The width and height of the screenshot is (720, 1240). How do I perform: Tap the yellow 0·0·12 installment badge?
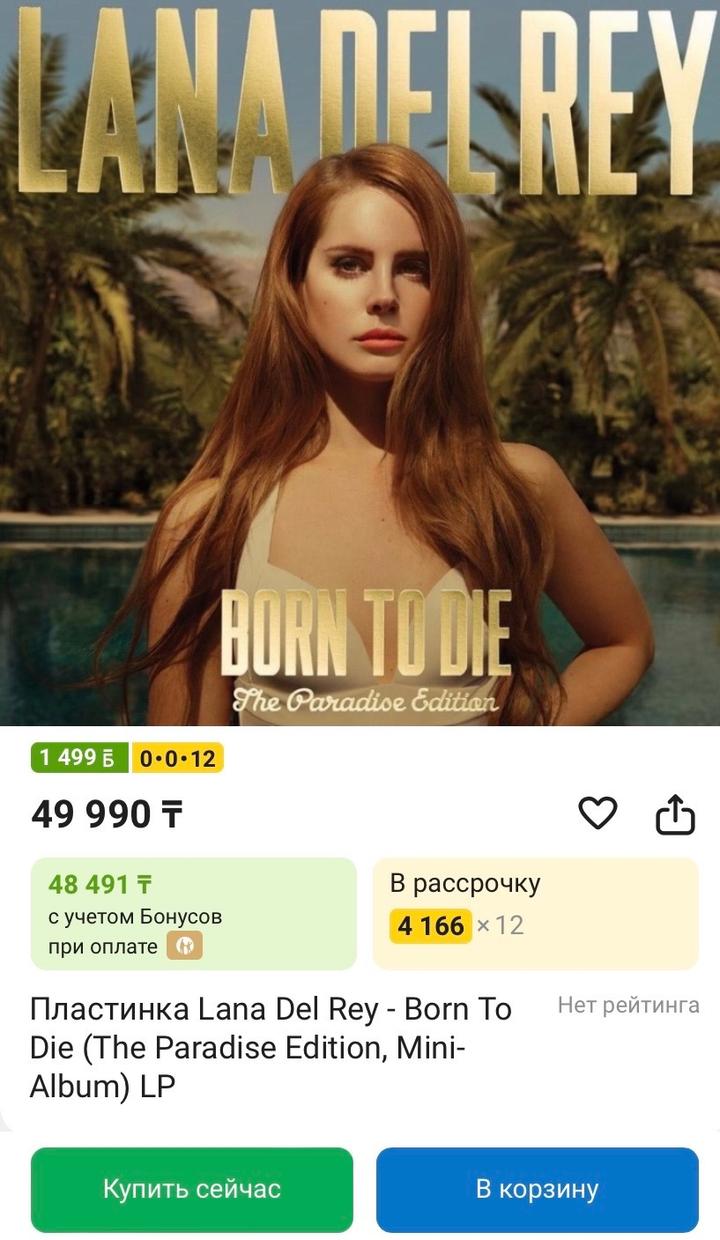point(178,758)
